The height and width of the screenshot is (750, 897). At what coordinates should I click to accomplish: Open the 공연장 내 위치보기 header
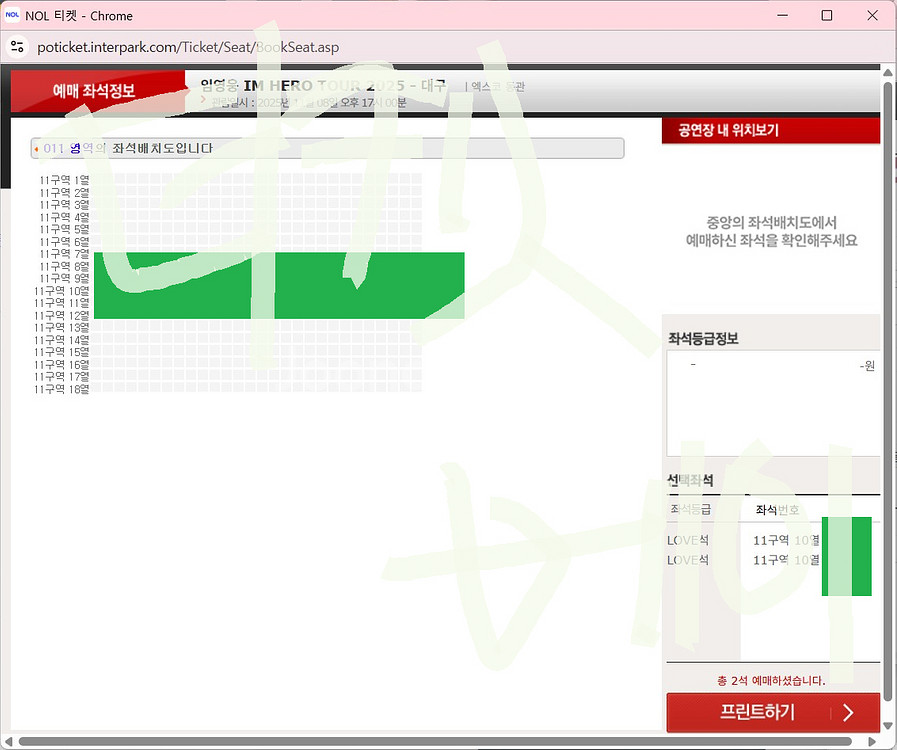tap(771, 130)
